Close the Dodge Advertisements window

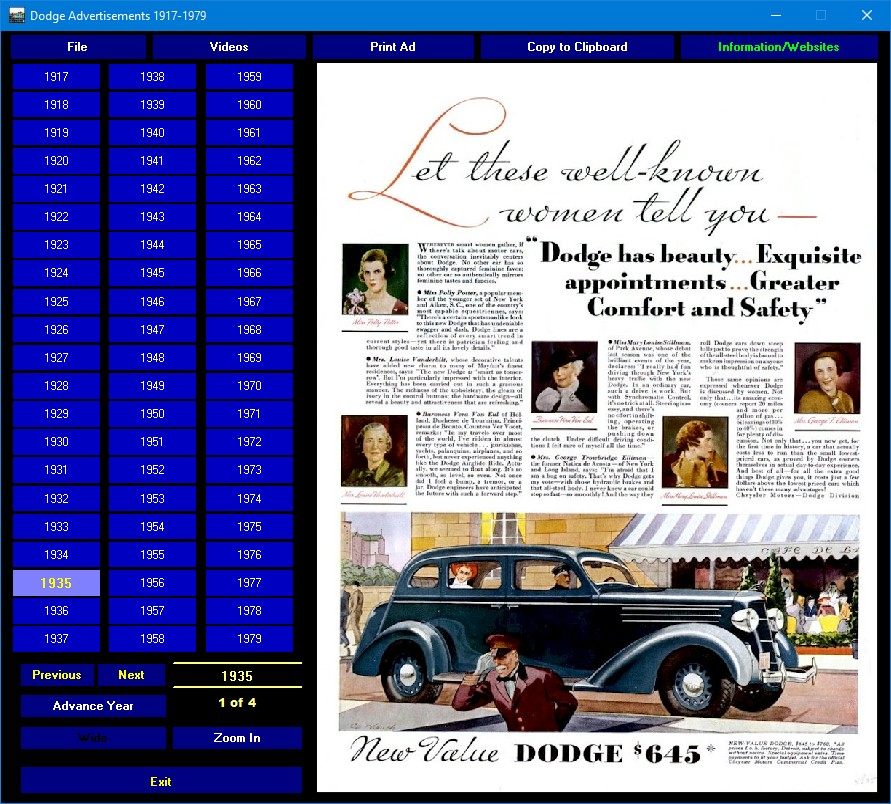click(x=867, y=15)
